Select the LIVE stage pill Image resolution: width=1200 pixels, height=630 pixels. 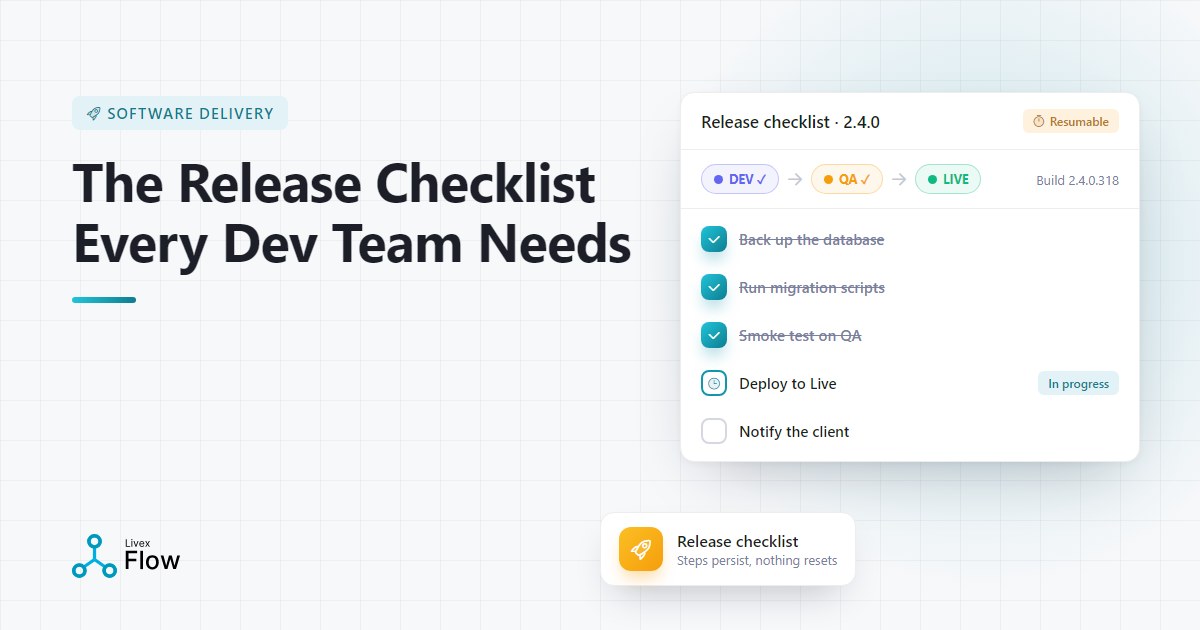point(948,179)
